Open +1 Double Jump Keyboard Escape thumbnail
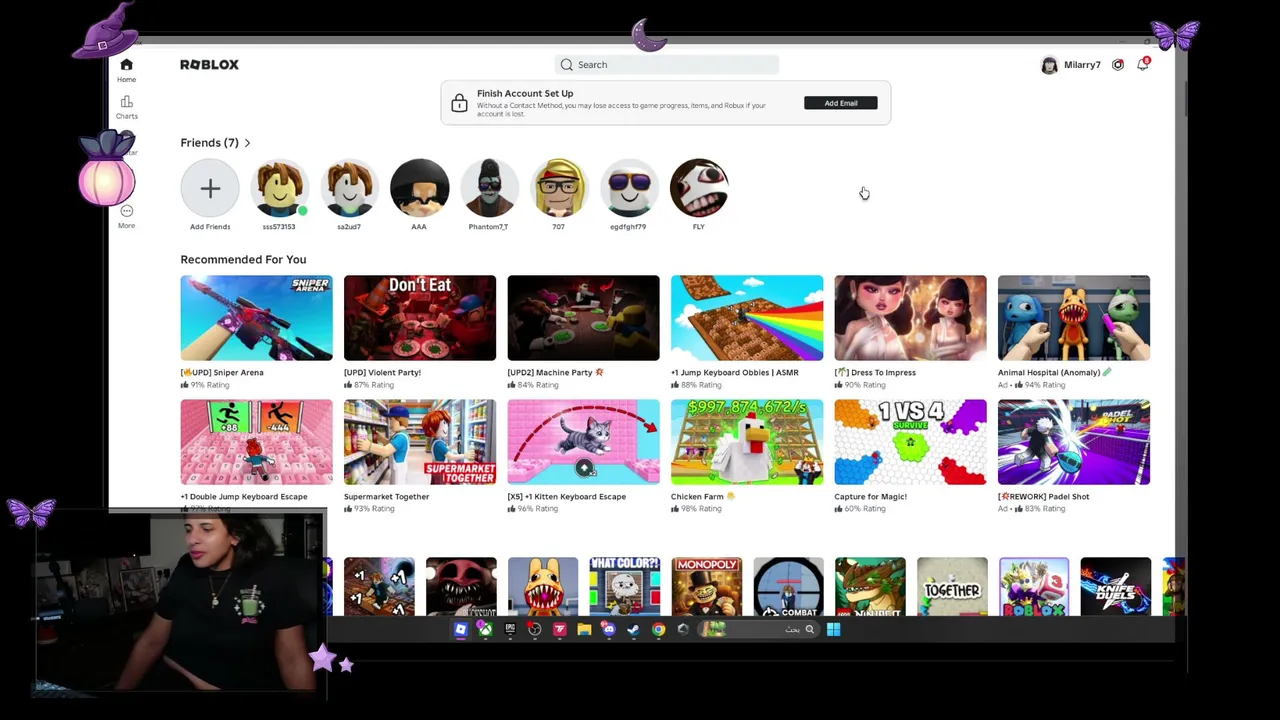The image size is (1280, 720). pyautogui.click(x=256, y=442)
